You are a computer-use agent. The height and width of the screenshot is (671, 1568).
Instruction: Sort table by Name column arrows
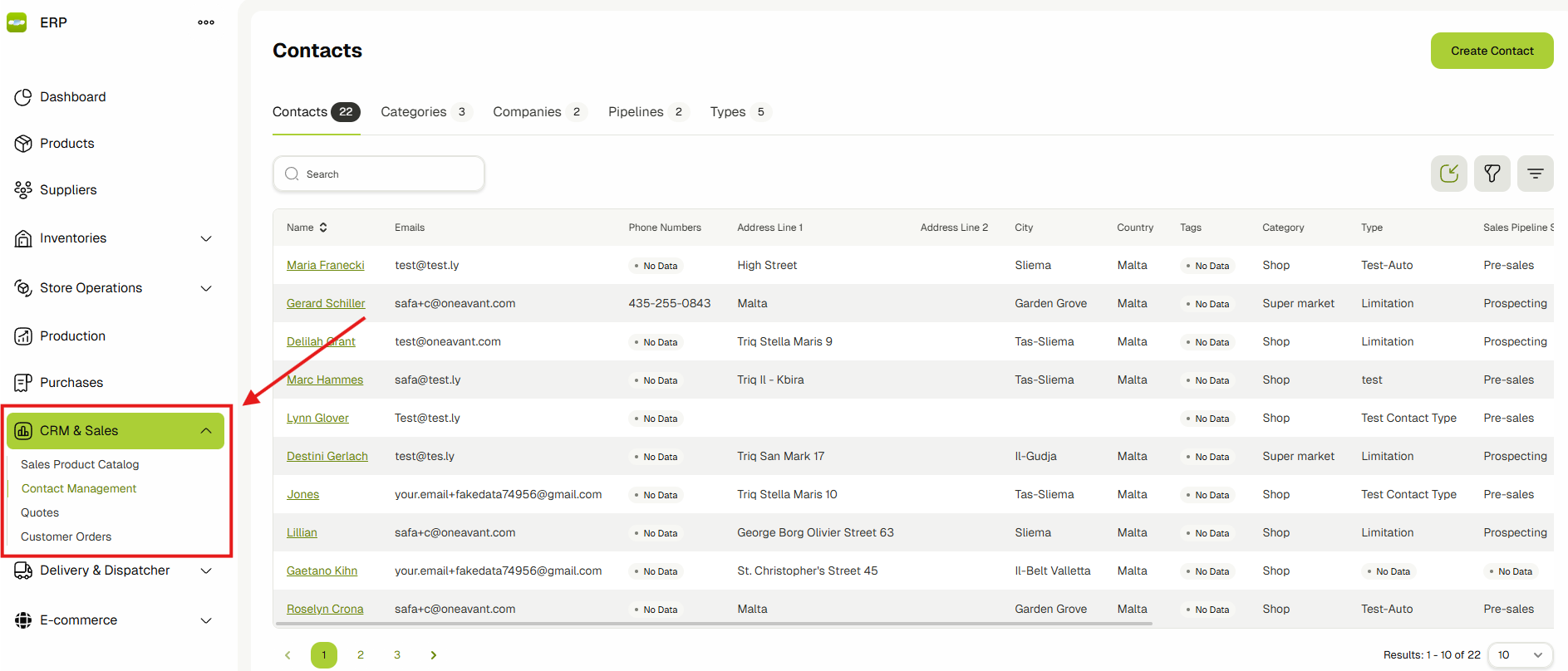pos(323,228)
